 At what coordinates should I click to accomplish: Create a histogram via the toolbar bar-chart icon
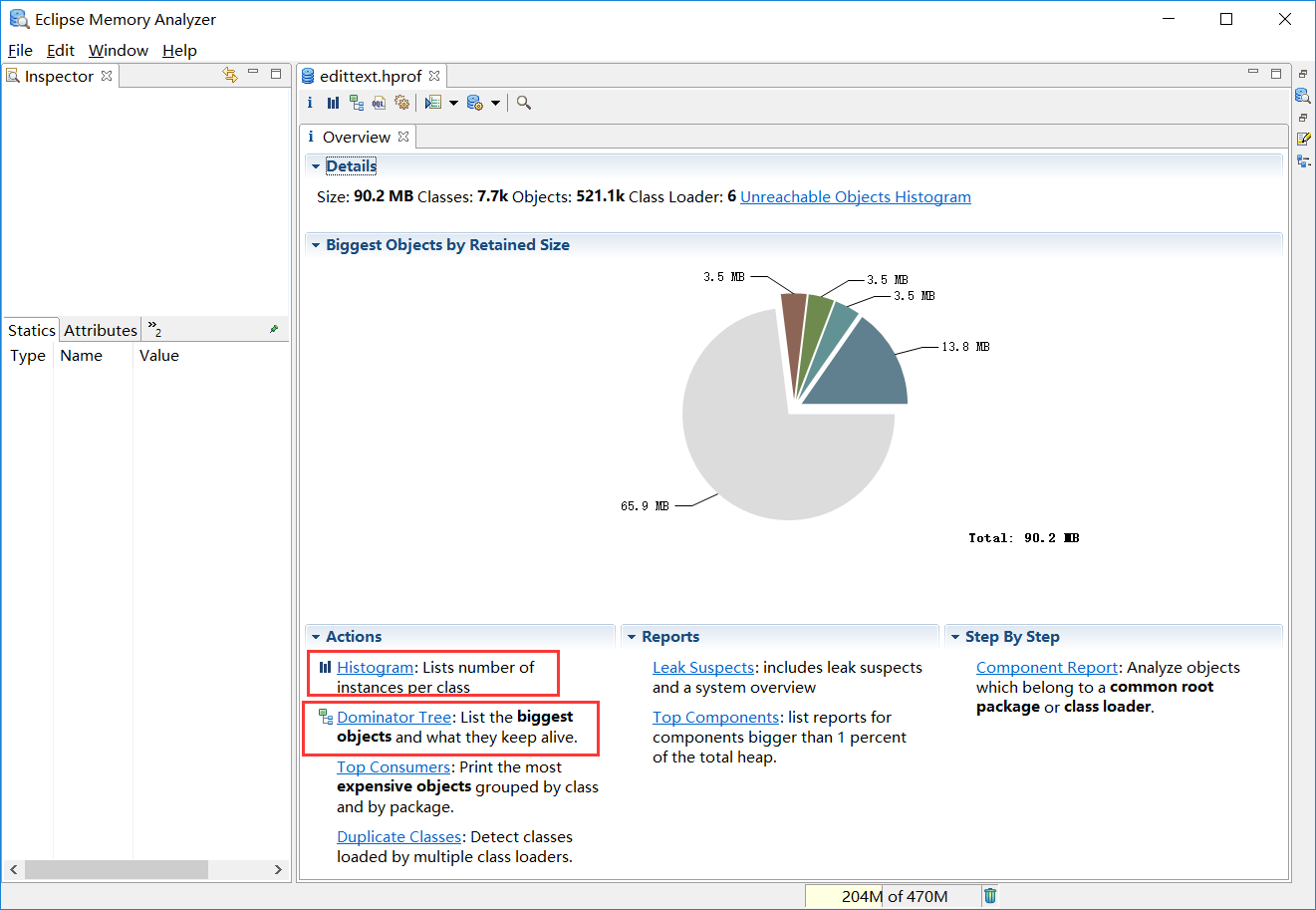click(333, 103)
